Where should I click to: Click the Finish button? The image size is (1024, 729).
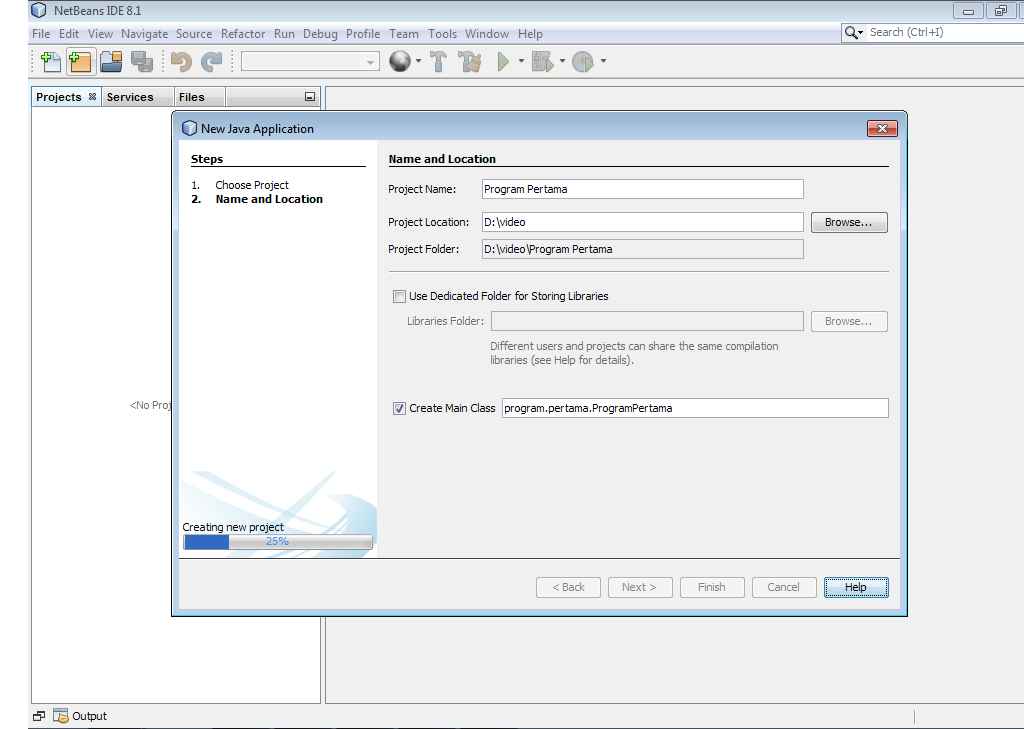tap(711, 587)
